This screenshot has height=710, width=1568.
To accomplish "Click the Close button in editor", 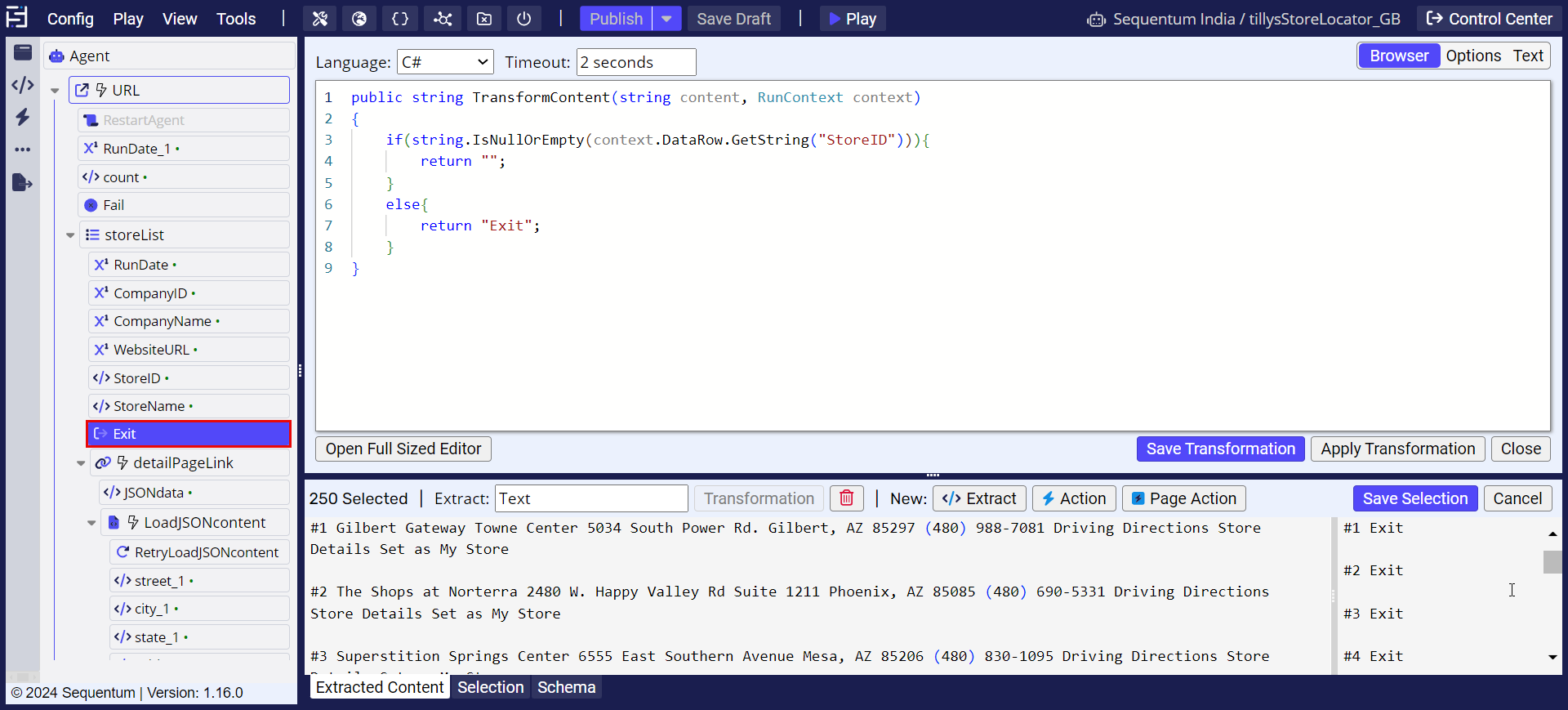I will tap(1521, 449).
